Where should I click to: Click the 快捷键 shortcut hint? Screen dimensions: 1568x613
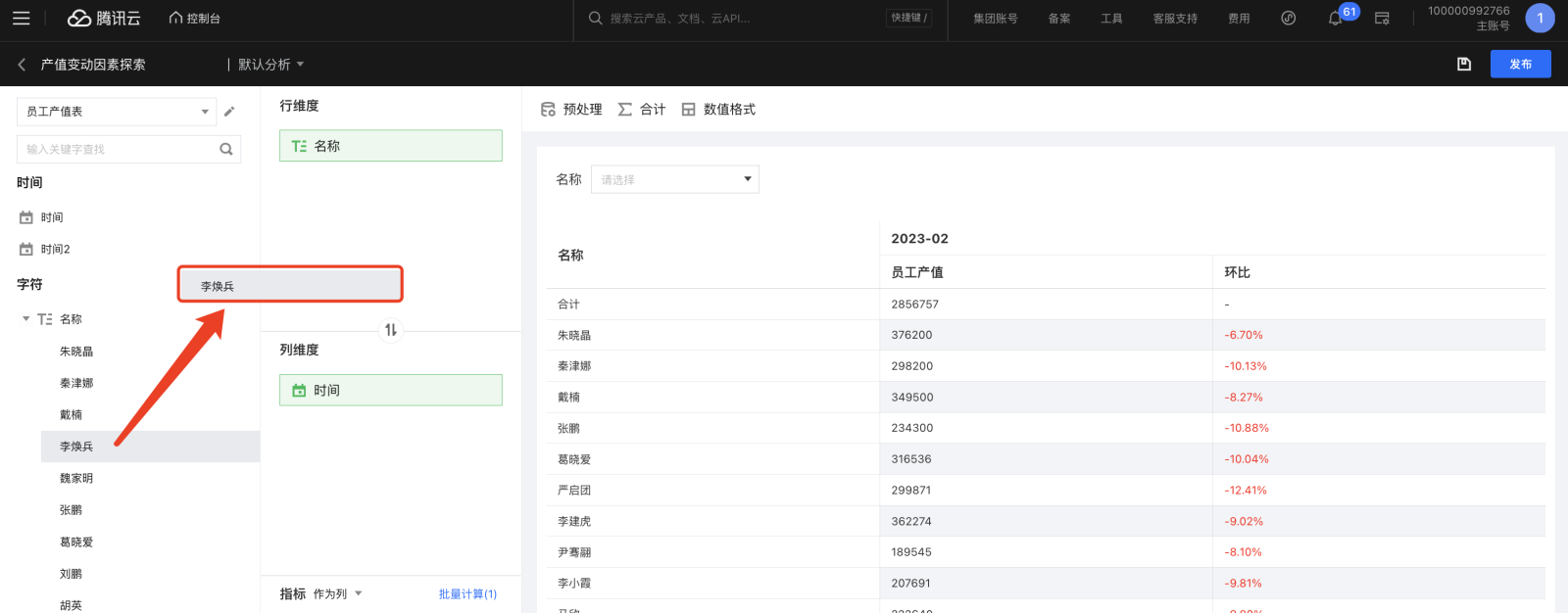tap(908, 18)
